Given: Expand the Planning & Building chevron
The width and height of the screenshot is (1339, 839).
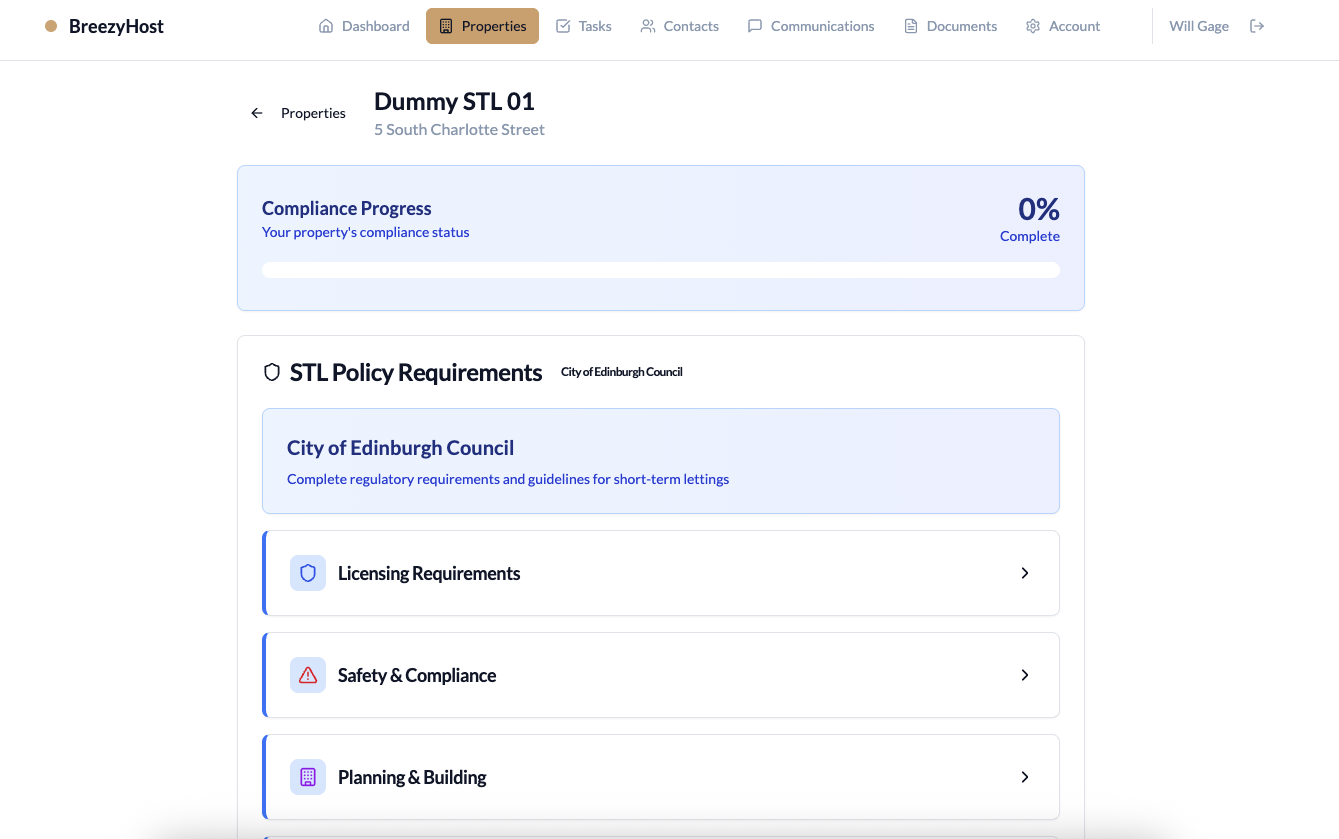Looking at the screenshot, I should coord(1025,777).
